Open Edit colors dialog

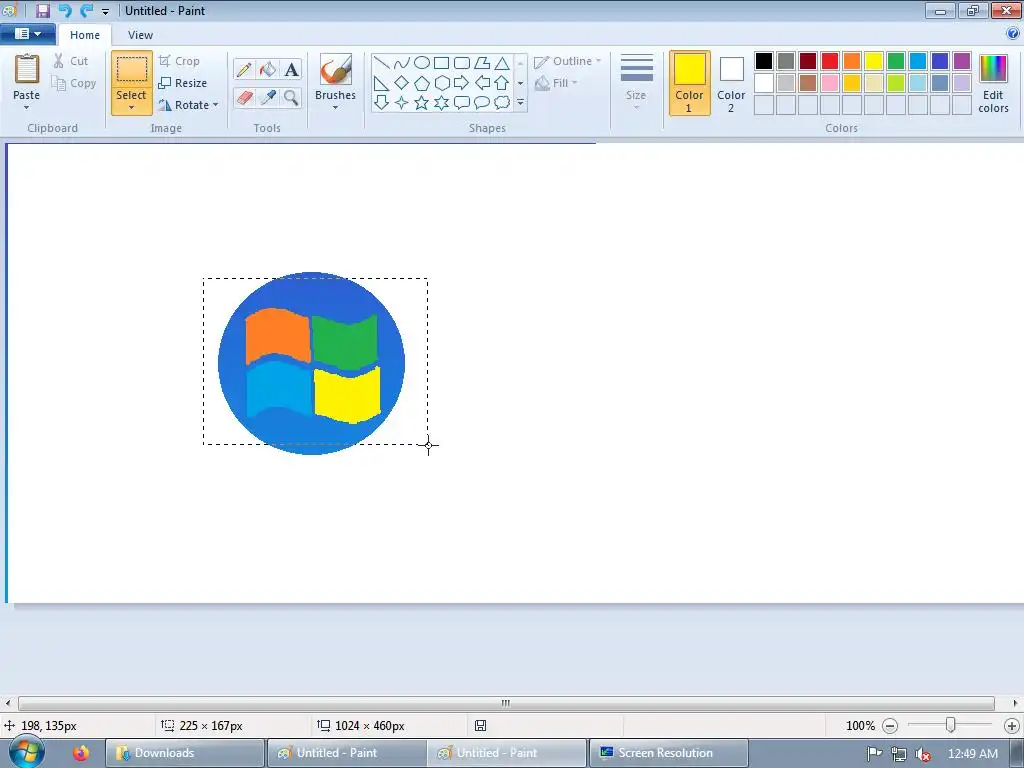click(993, 84)
